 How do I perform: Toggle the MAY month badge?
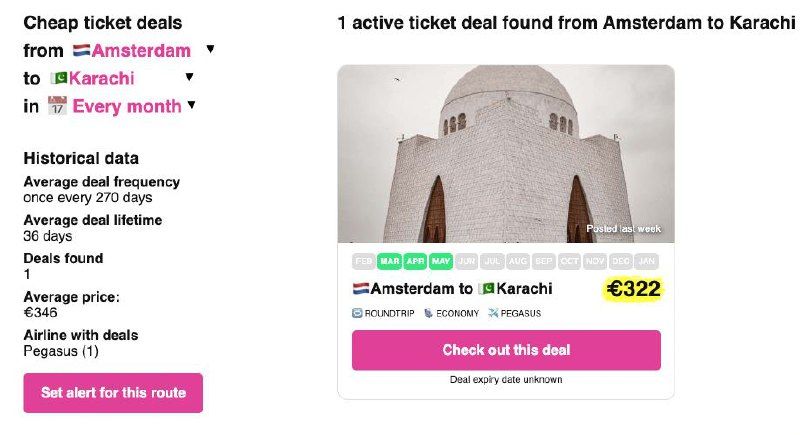point(441,262)
